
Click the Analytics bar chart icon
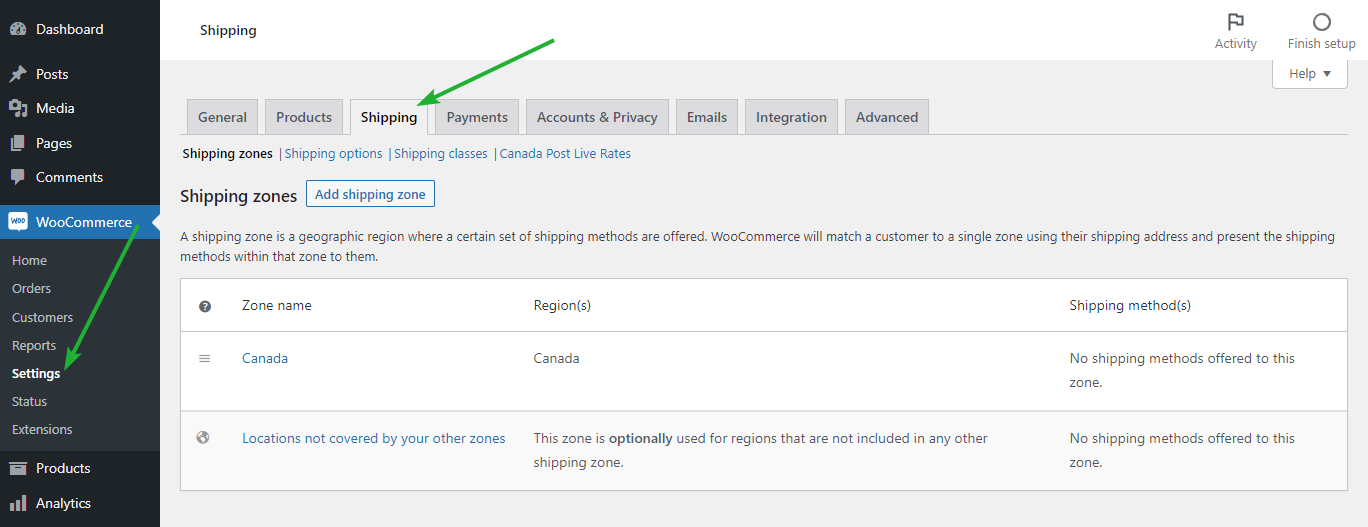[18, 503]
